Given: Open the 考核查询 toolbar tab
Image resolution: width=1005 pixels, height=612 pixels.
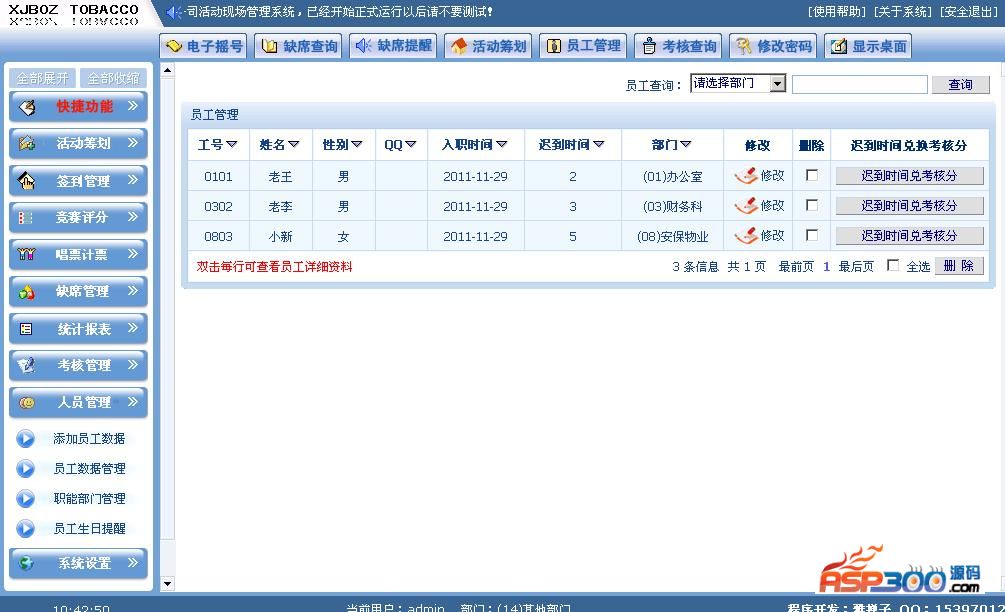Looking at the screenshot, I should click(678, 46).
